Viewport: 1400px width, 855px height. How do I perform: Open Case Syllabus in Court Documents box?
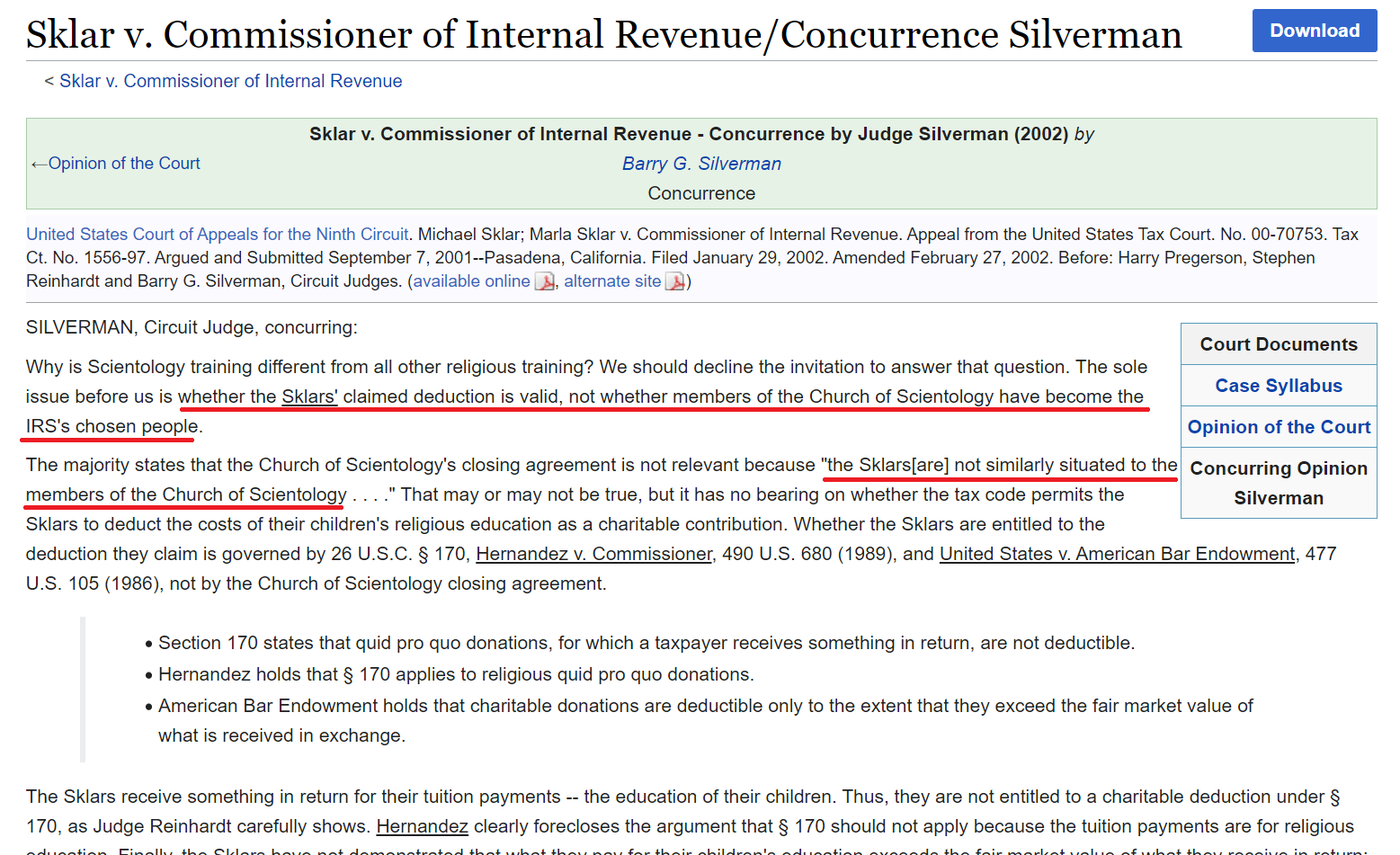[1278, 386]
